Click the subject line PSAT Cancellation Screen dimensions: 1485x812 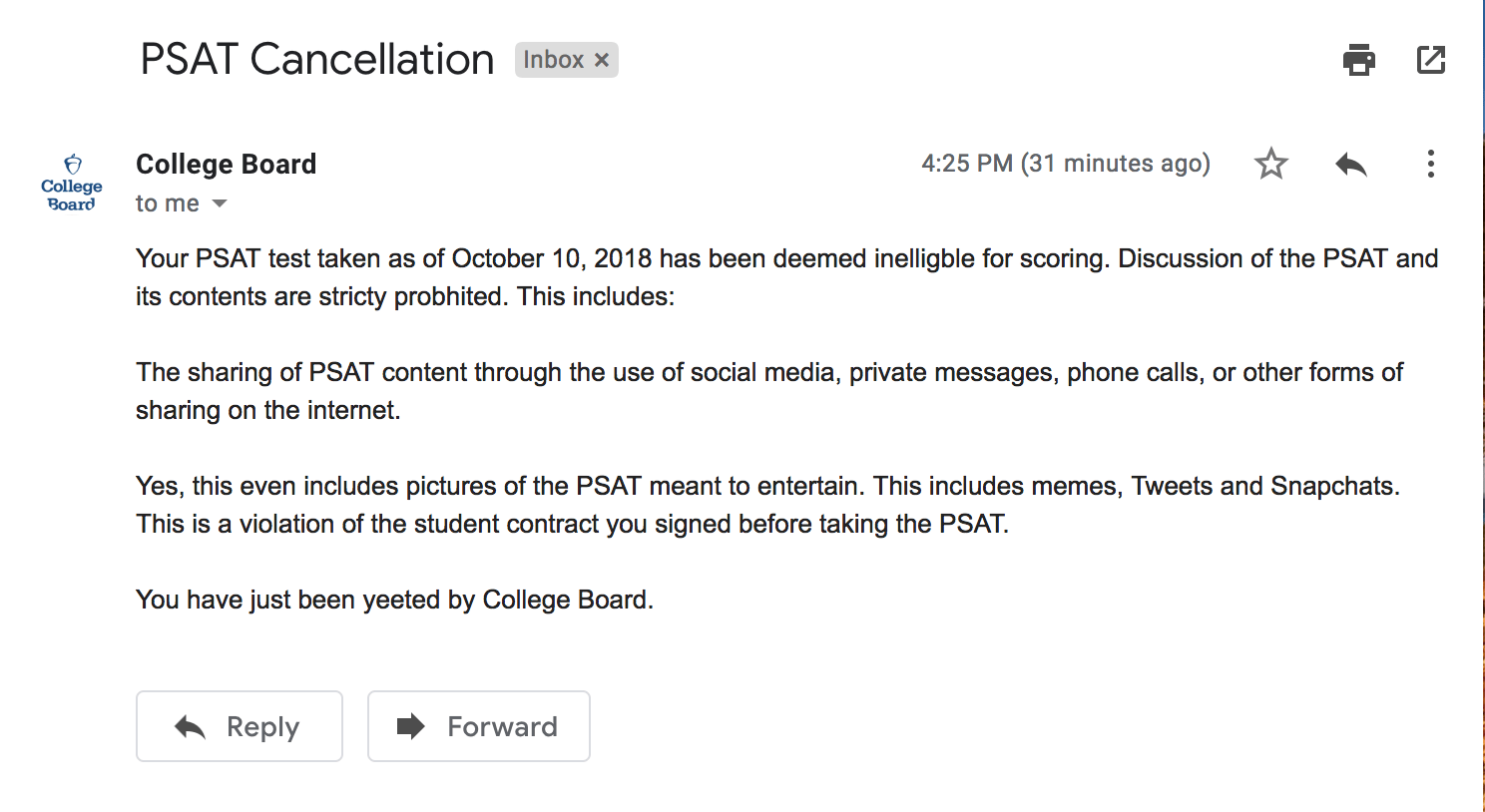(315, 60)
